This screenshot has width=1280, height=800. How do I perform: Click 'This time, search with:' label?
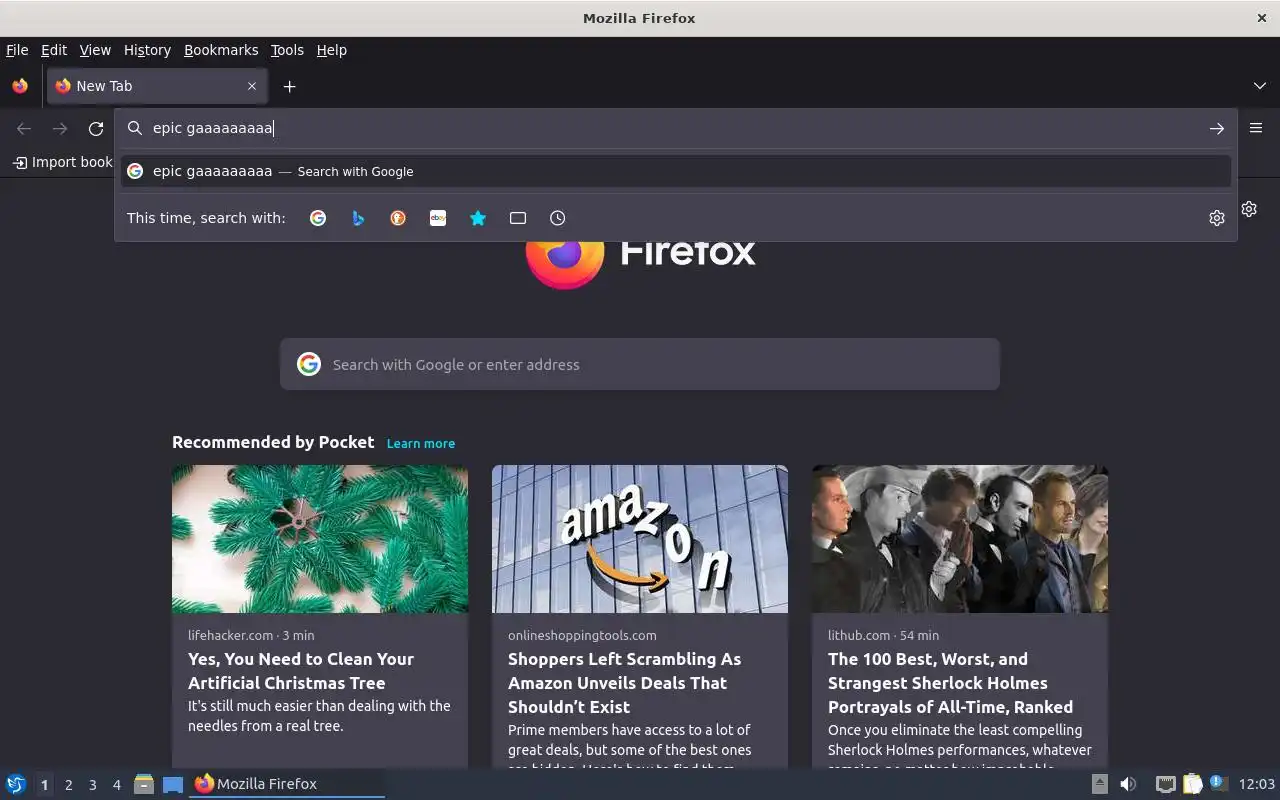tap(206, 218)
